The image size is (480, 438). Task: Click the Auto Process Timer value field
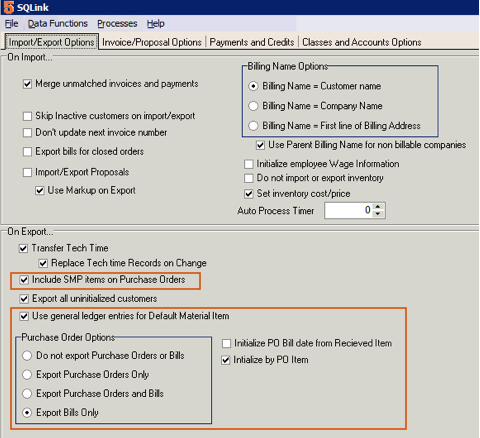click(x=348, y=210)
